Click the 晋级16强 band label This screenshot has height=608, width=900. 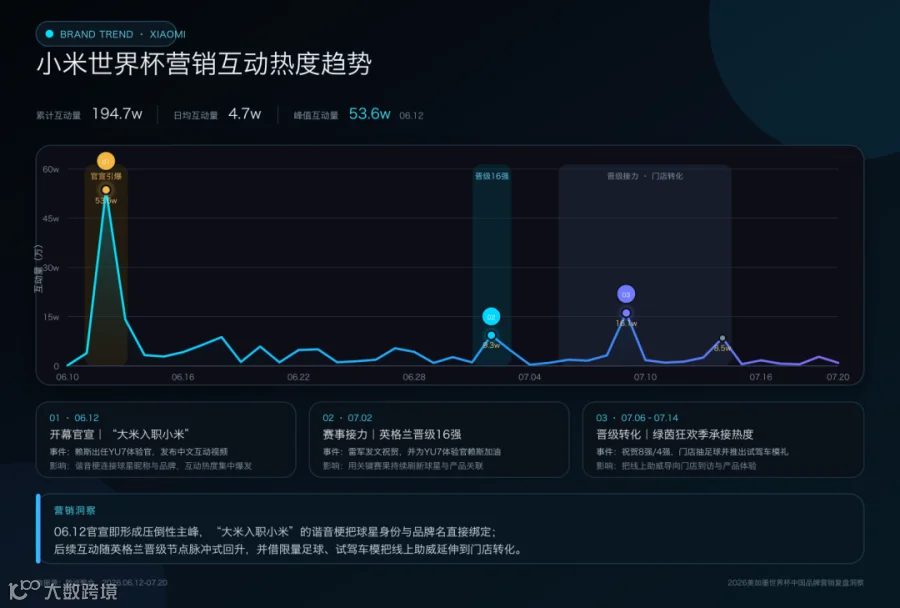point(491,176)
